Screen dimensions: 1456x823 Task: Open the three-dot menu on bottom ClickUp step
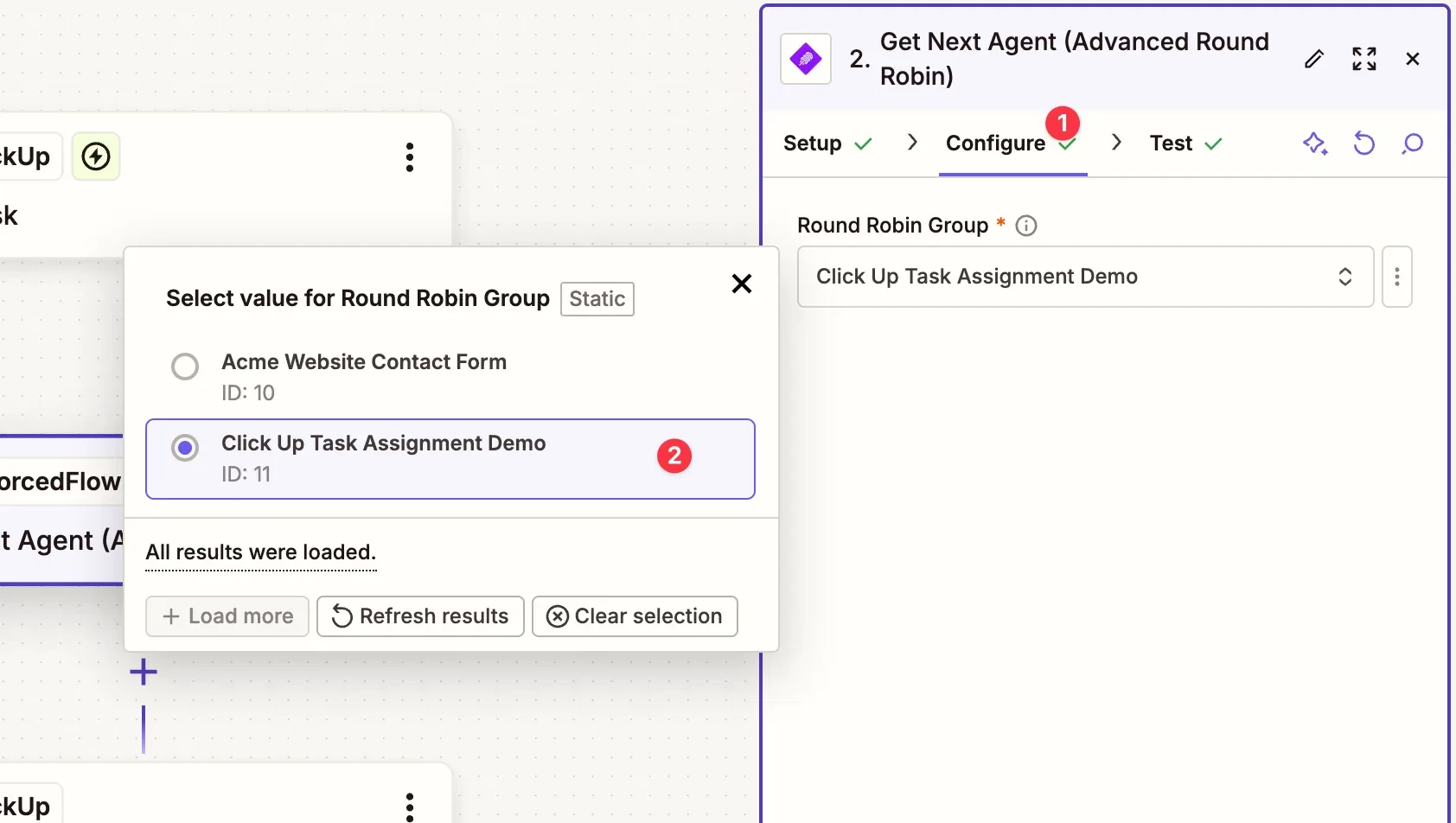click(410, 807)
